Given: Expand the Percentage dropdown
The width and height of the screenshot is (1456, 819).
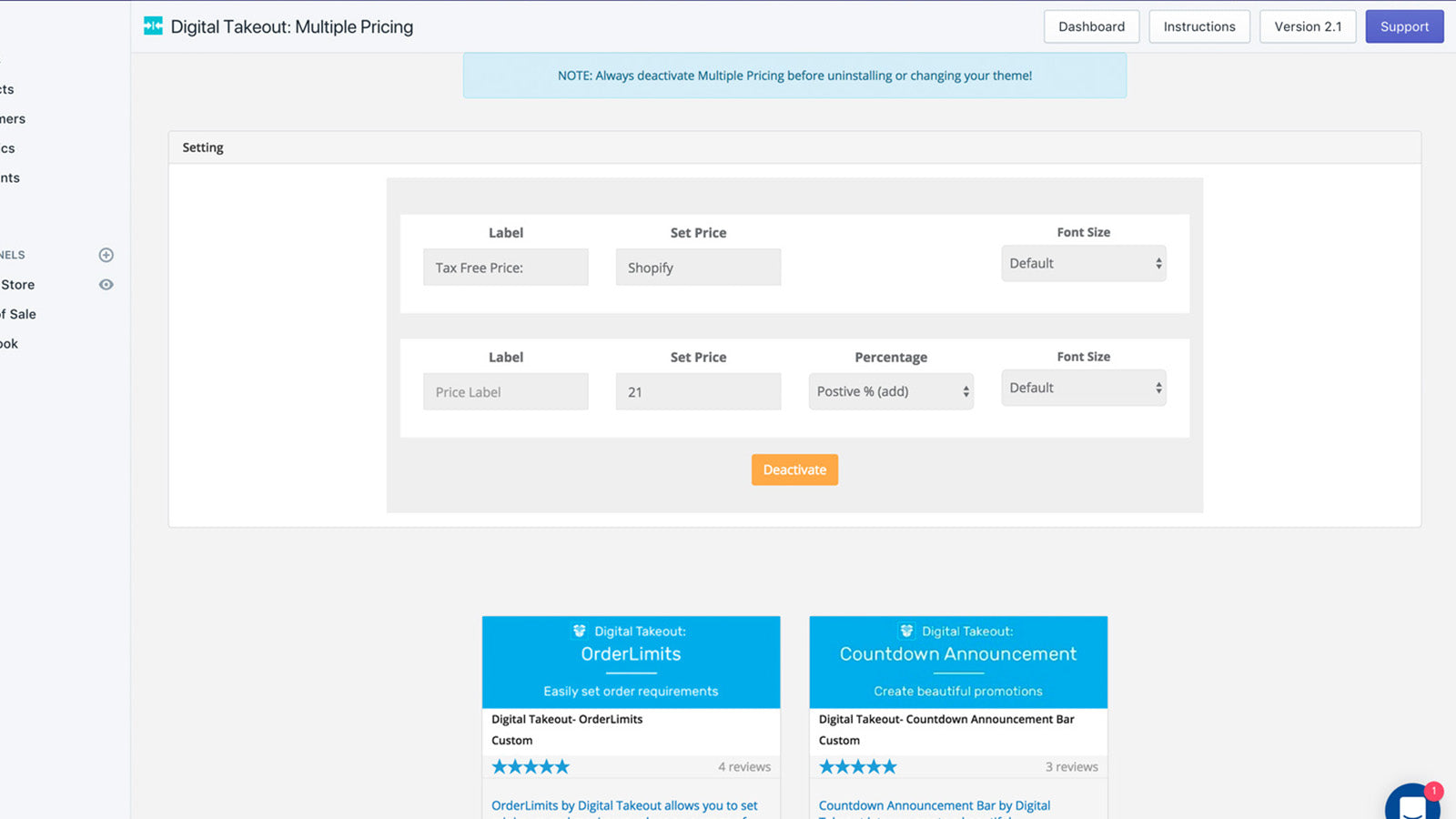Looking at the screenshot, I should tap(890, 392).
